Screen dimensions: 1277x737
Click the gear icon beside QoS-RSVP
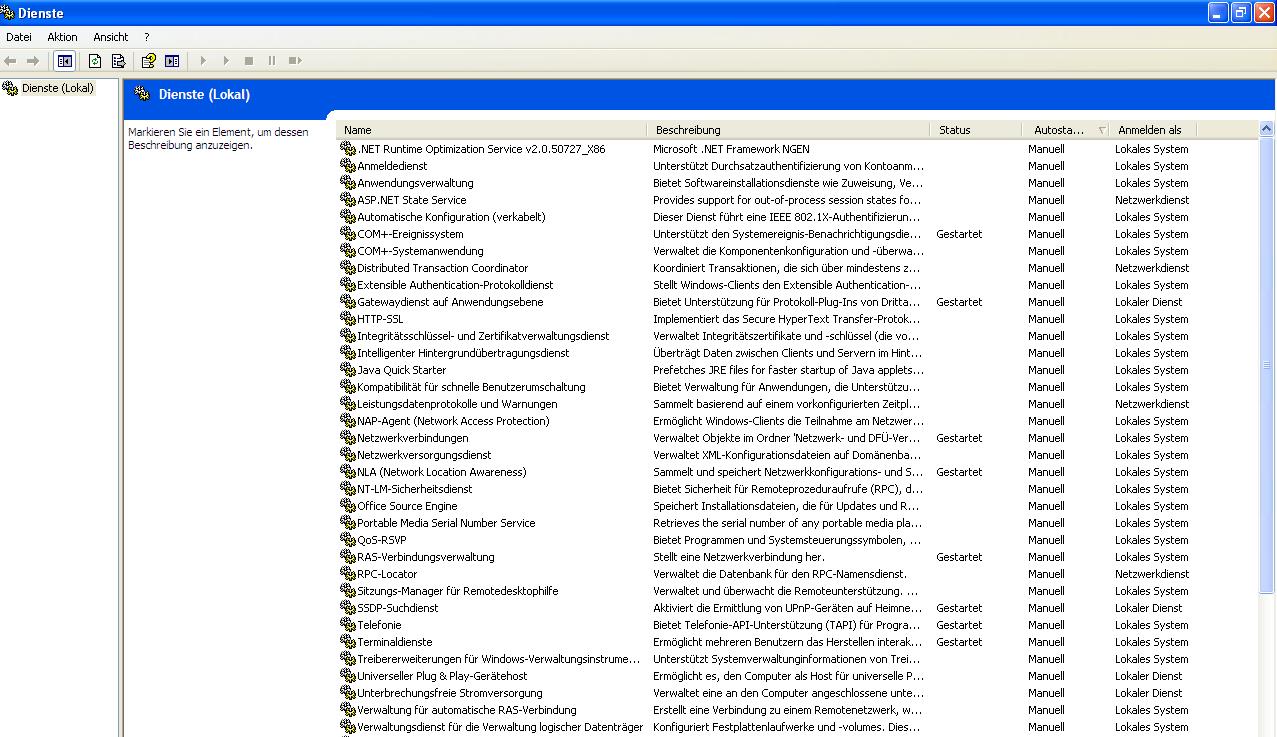click(x=348, y=540)
